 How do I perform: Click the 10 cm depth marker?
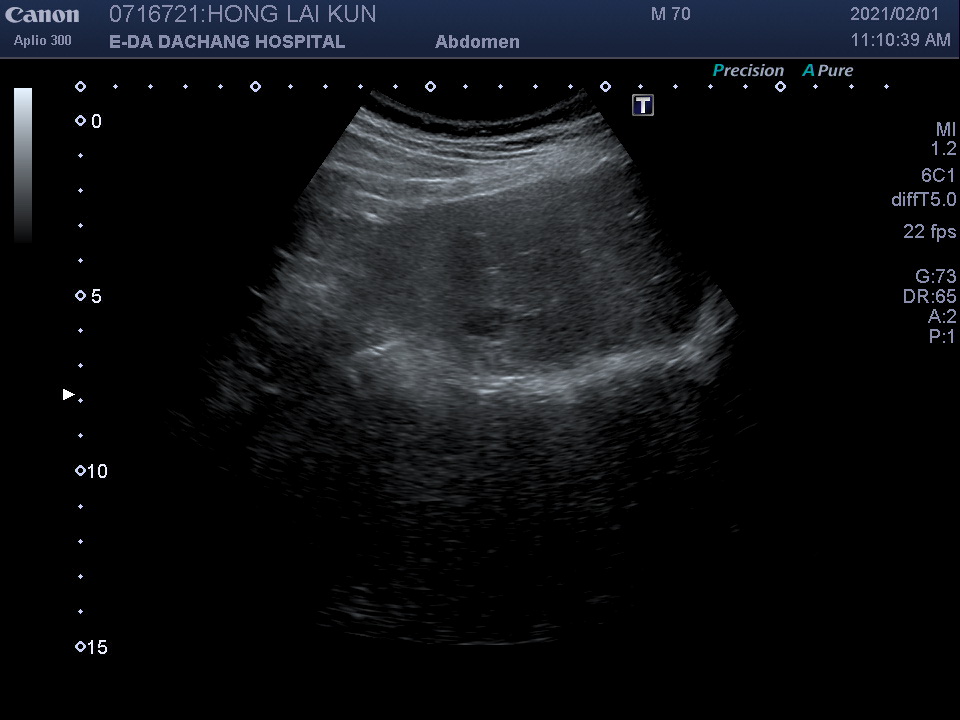(x=96, y=472)
